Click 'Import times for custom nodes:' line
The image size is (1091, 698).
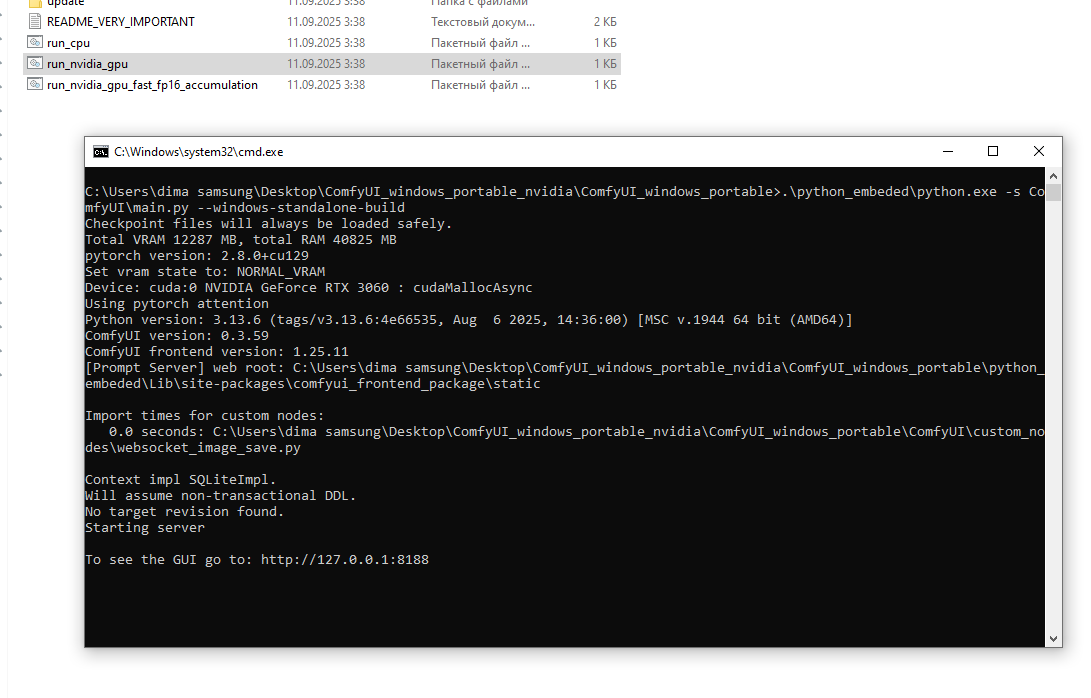pyautogui.click(x=205, y=415)
